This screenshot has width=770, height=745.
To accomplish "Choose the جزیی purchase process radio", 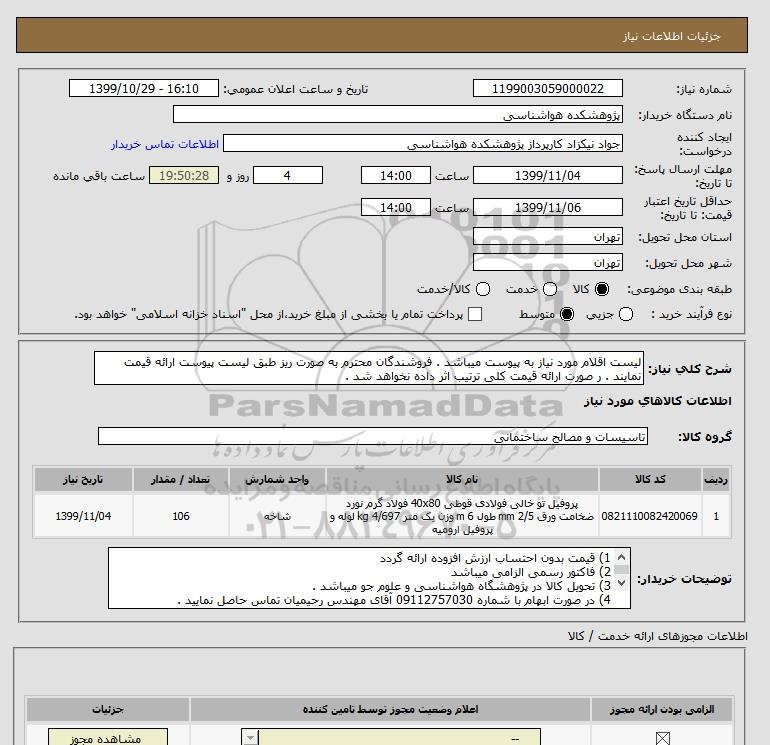I will (x=626, y=314).
